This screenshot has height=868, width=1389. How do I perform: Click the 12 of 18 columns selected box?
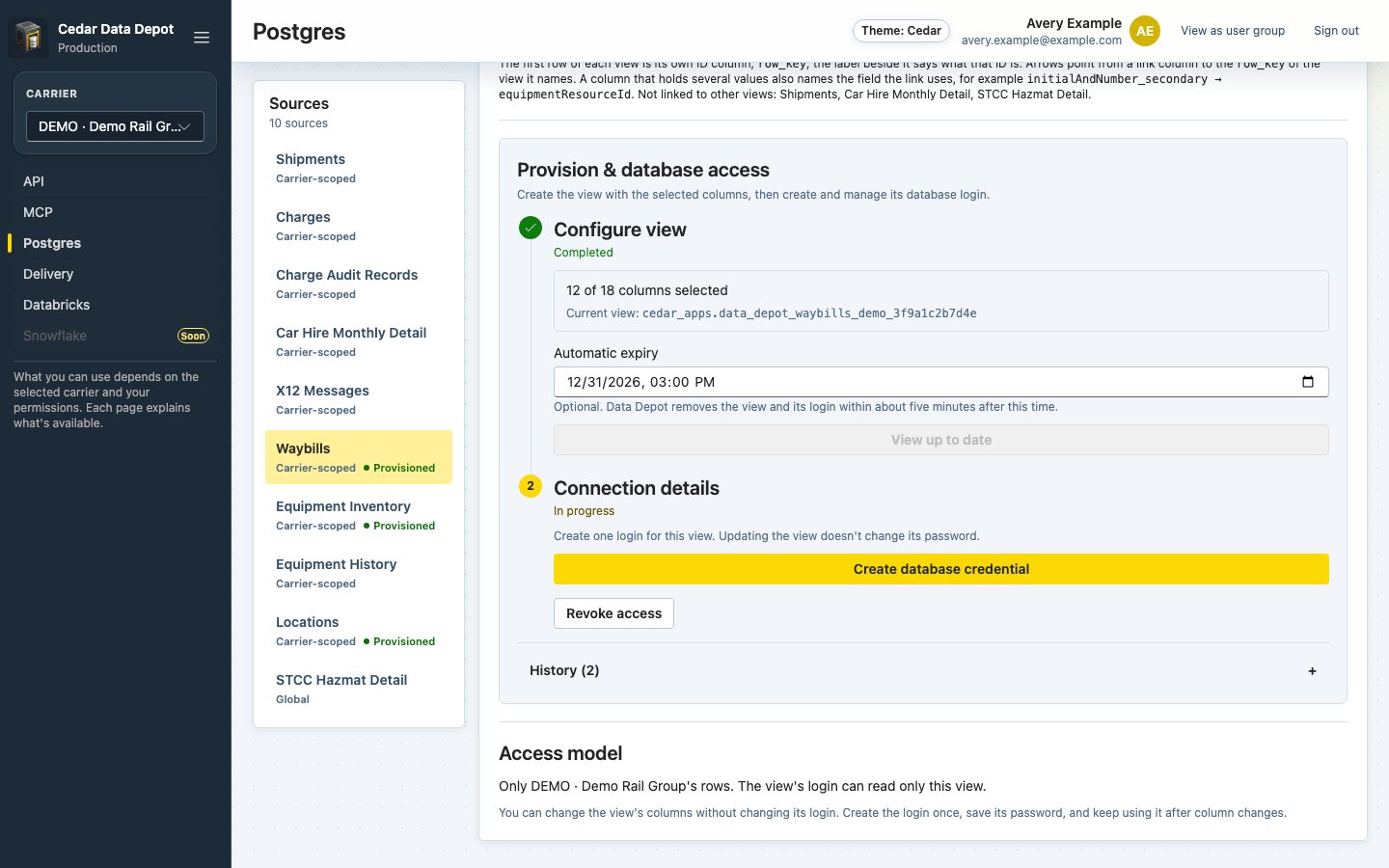[x=941, y=301]
